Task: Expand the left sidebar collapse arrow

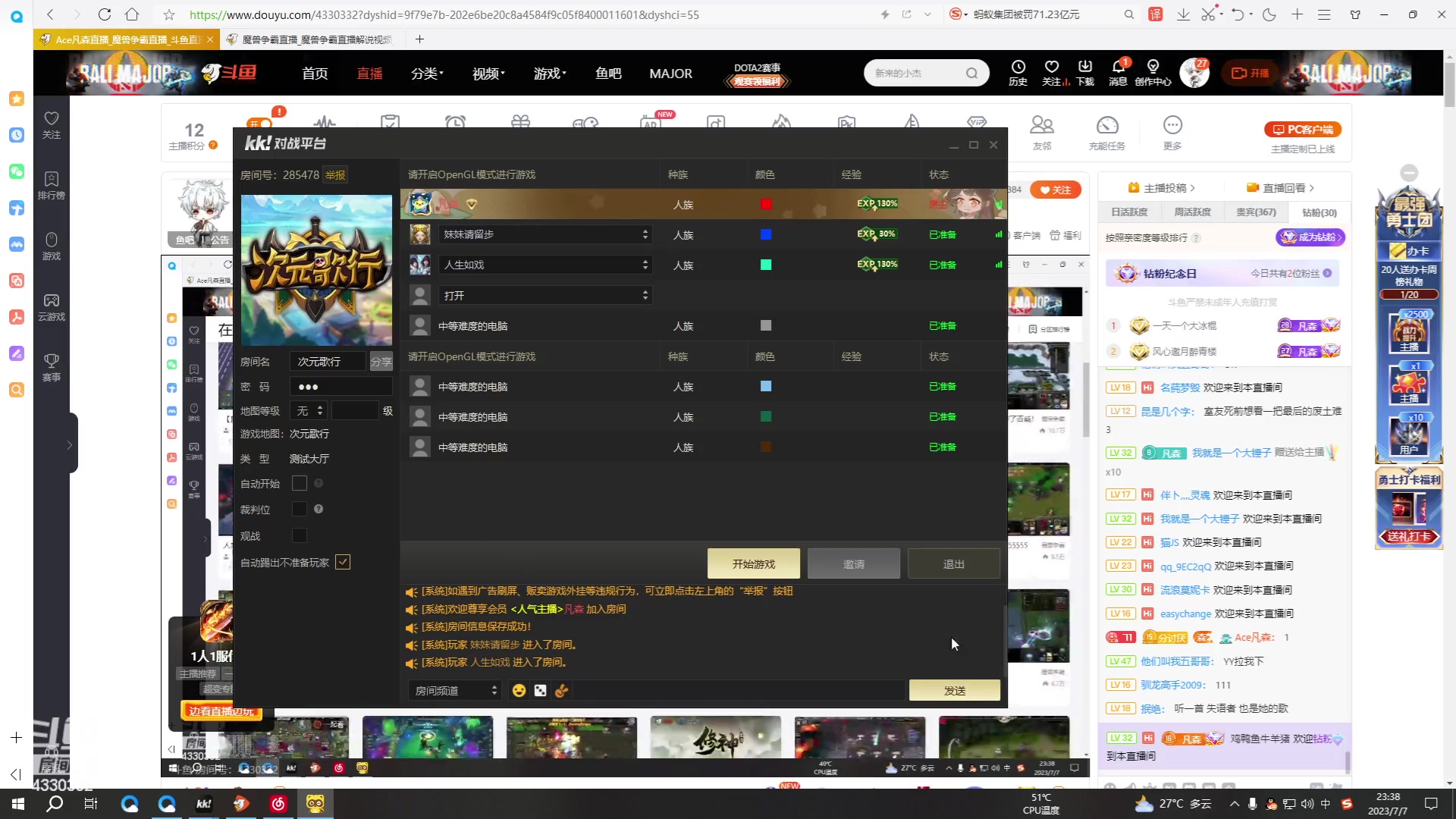Action: click(69, 445)
